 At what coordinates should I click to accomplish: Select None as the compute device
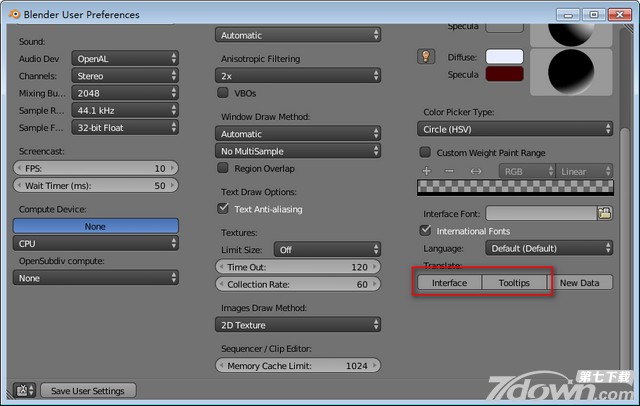coord(96,226)
